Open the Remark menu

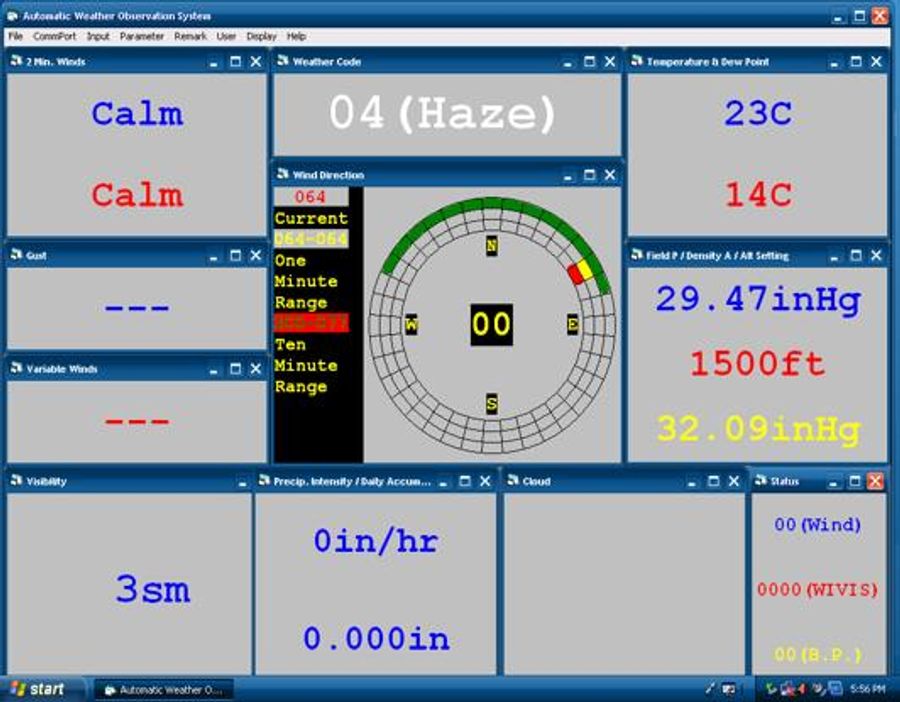click(x=190, y=36)
